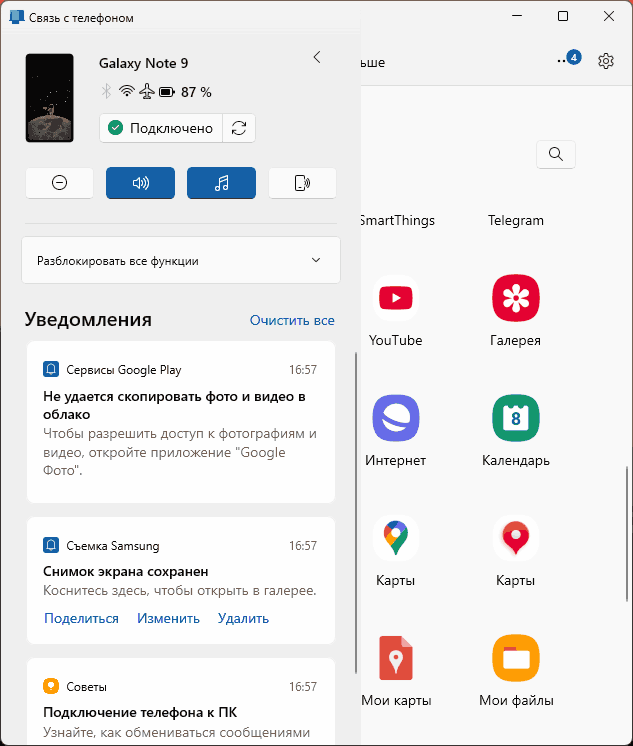Open the Интернет browser app
633x746 pixels.
point(396,418)
